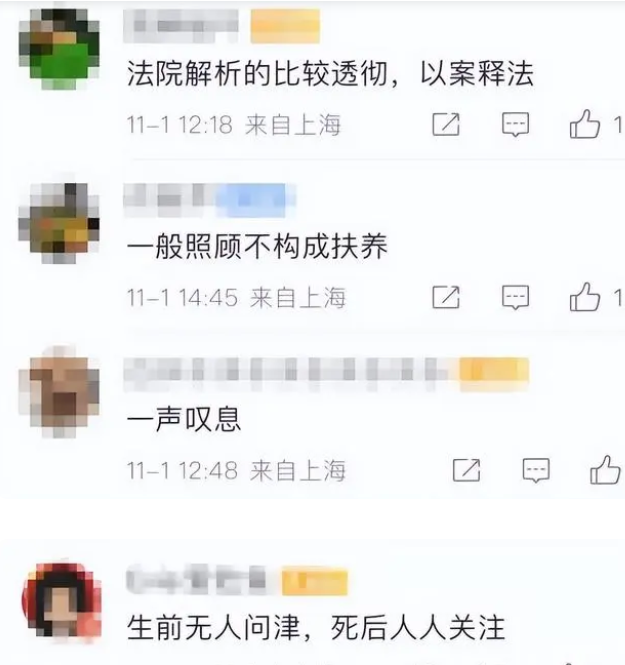Open the green pixelated avatar profile
625x665 pixels.
59,49
